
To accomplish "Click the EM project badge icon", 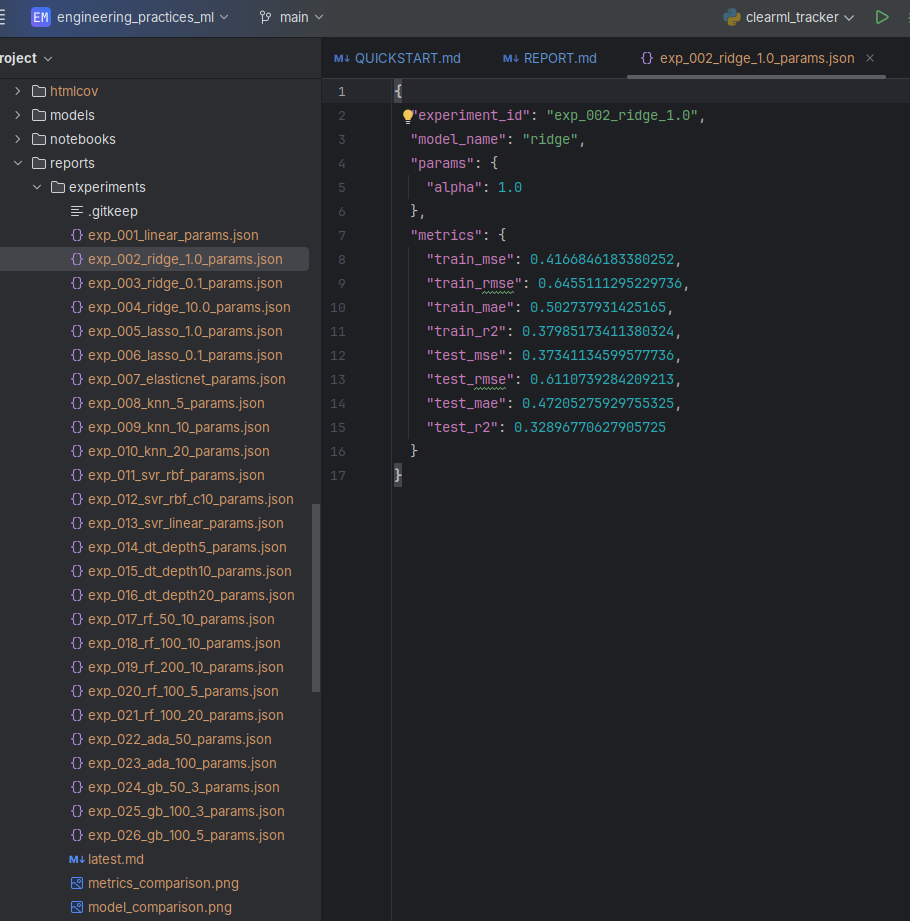I will tap(41, 17).
